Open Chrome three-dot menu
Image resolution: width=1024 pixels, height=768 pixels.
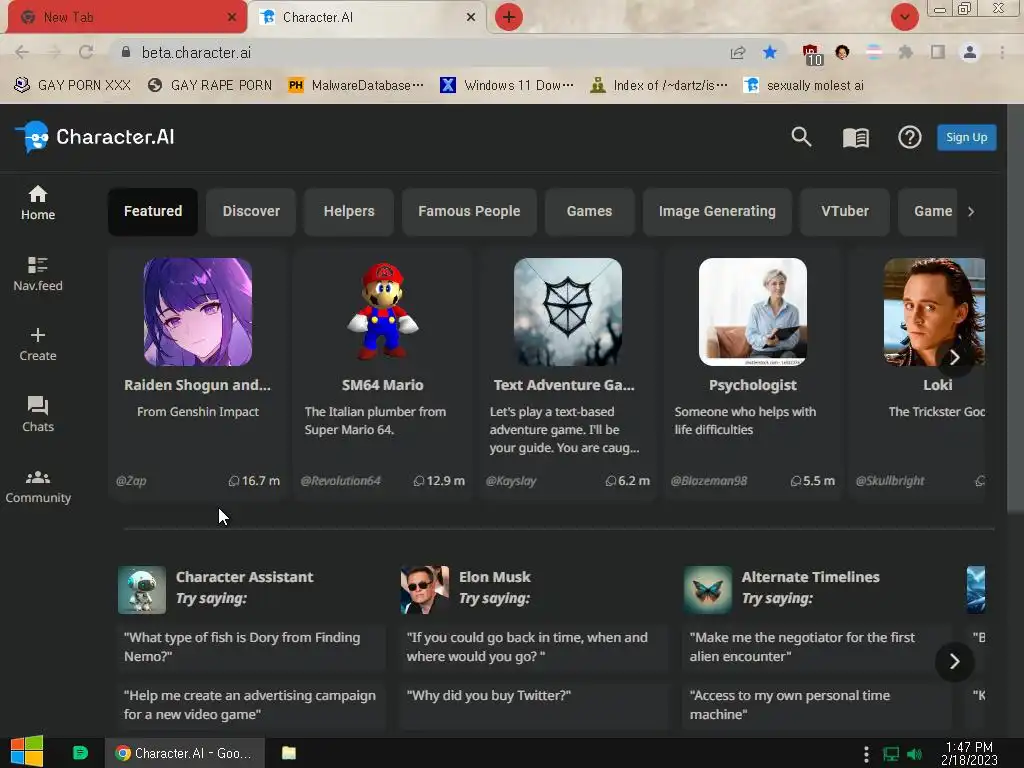pos(1002,52)
